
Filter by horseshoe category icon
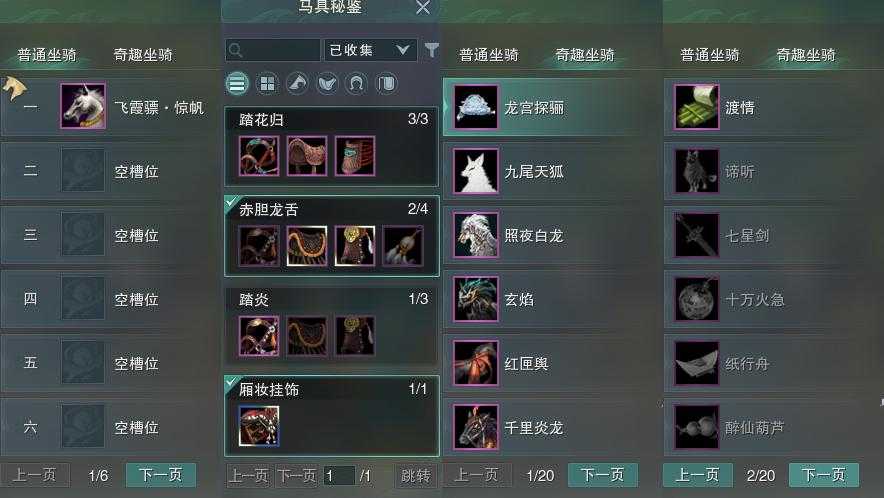[356, 84]
